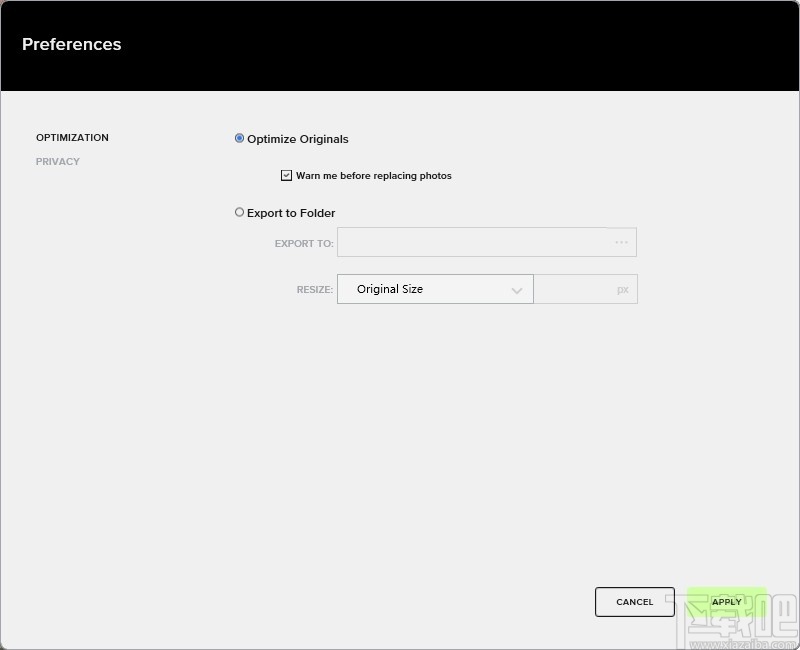Image resolution: width=800 pixels, height=650 pixels.
Task: Click the "Optimize Originals" label text
Action: click(x=298, y=139)
